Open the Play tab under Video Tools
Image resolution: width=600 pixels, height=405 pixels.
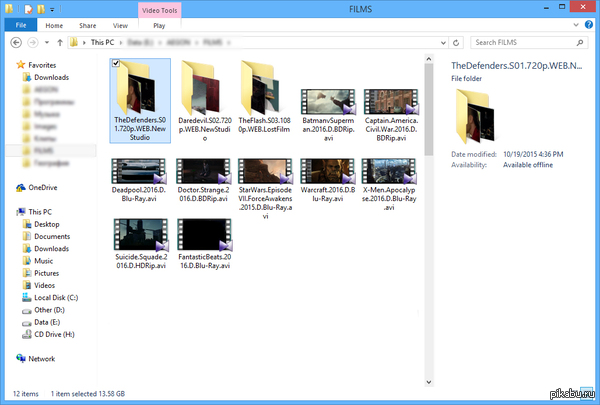click(x=159, y=26)
